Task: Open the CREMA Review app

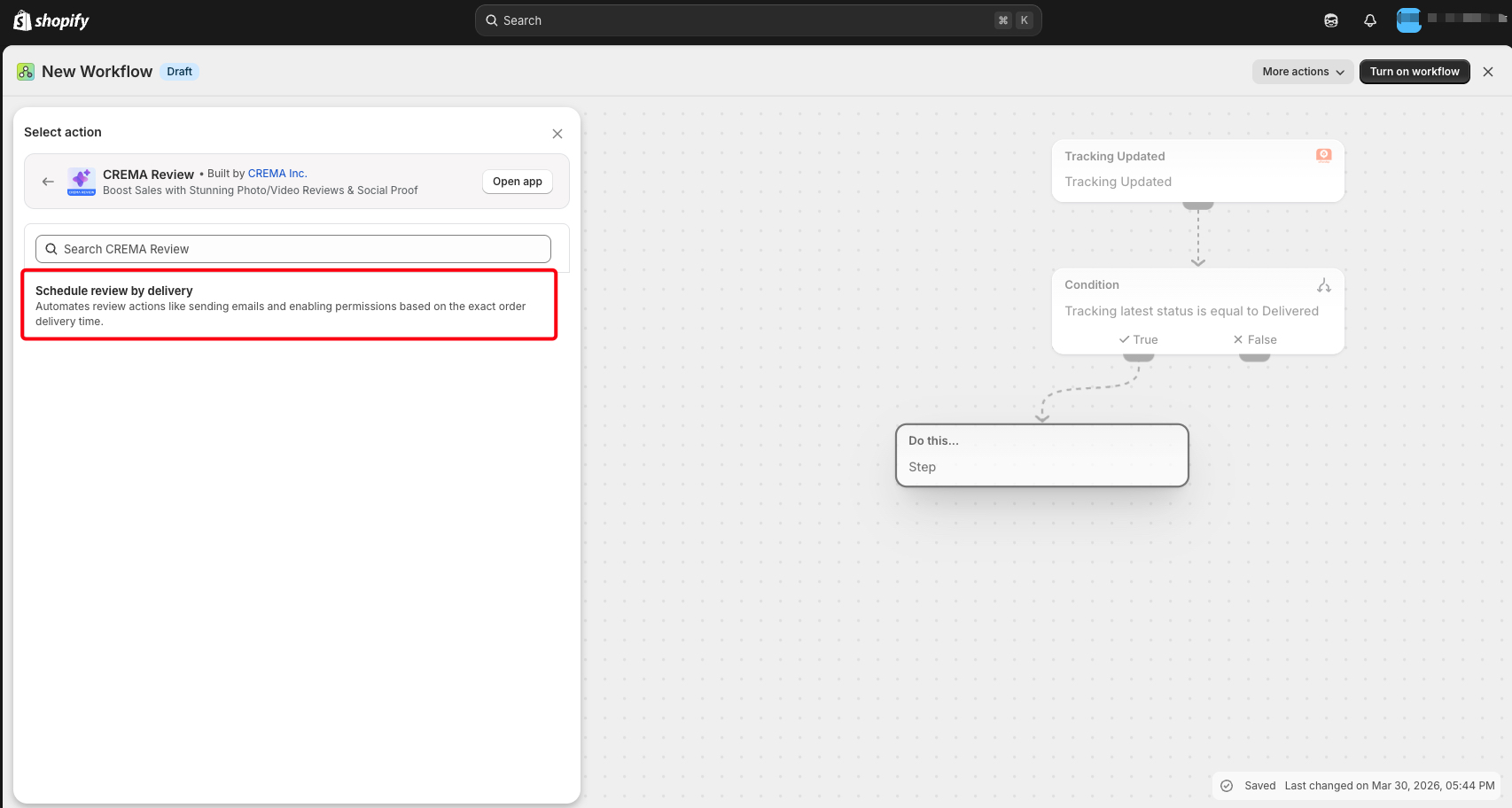Action: [518, 182]
